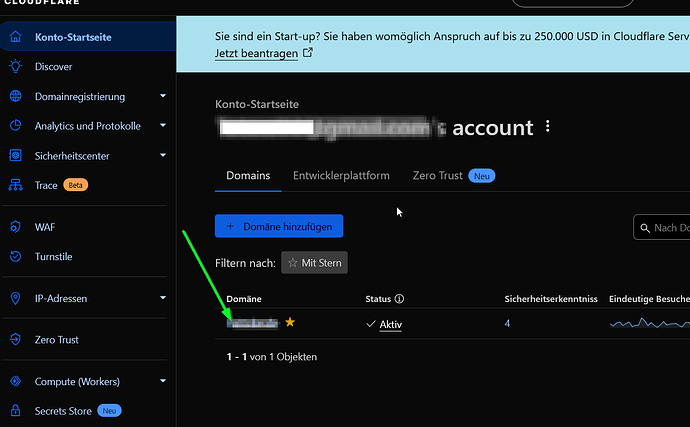
Task: Click the Konto-Startseite breadcrumb text
Action: [257, 104]
